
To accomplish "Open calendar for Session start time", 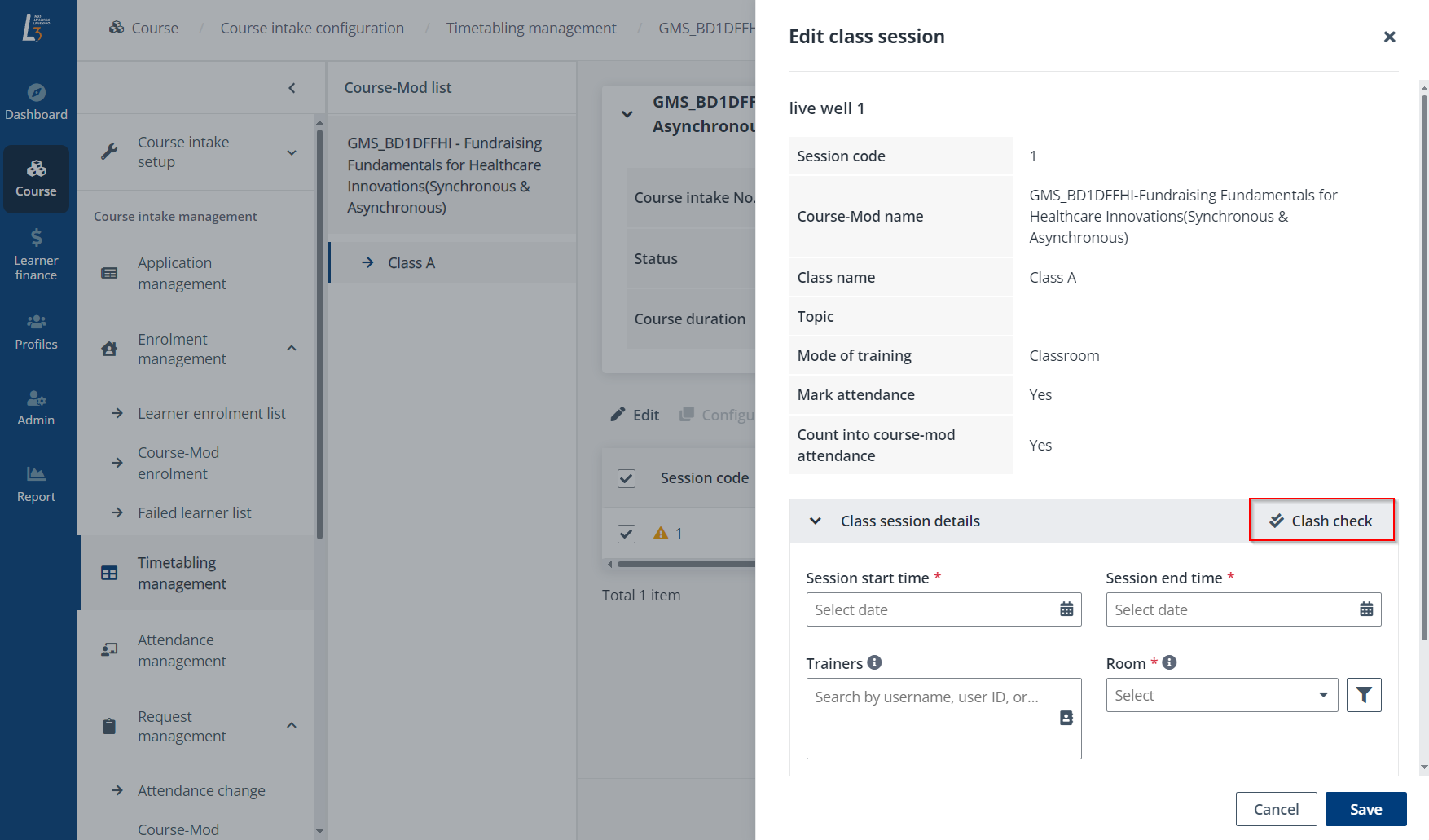I will pos(1066,609).
